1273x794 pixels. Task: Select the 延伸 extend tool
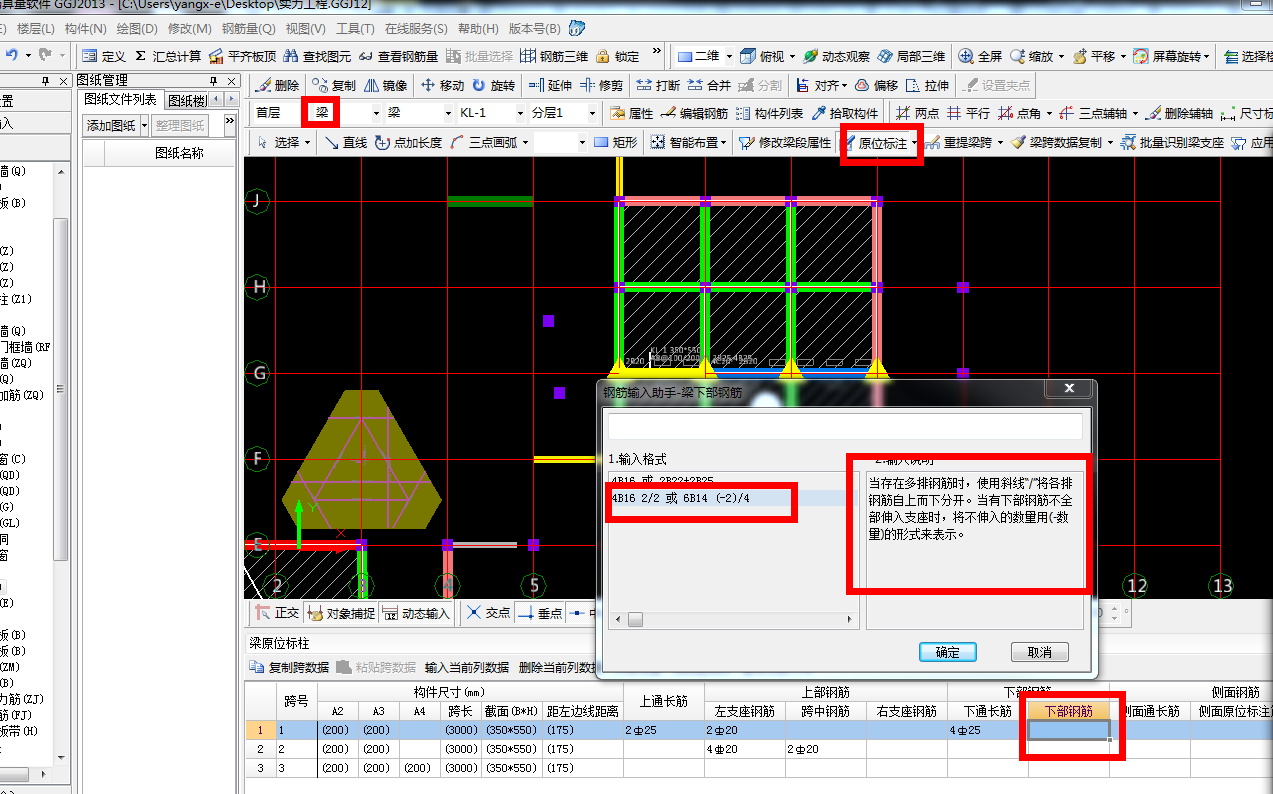coord(550,85)
